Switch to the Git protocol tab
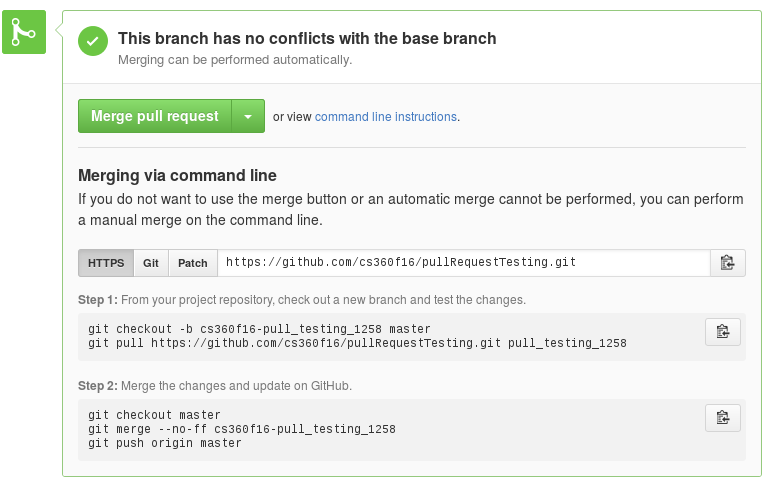This screenshot has height=484, width=765. 151,263
